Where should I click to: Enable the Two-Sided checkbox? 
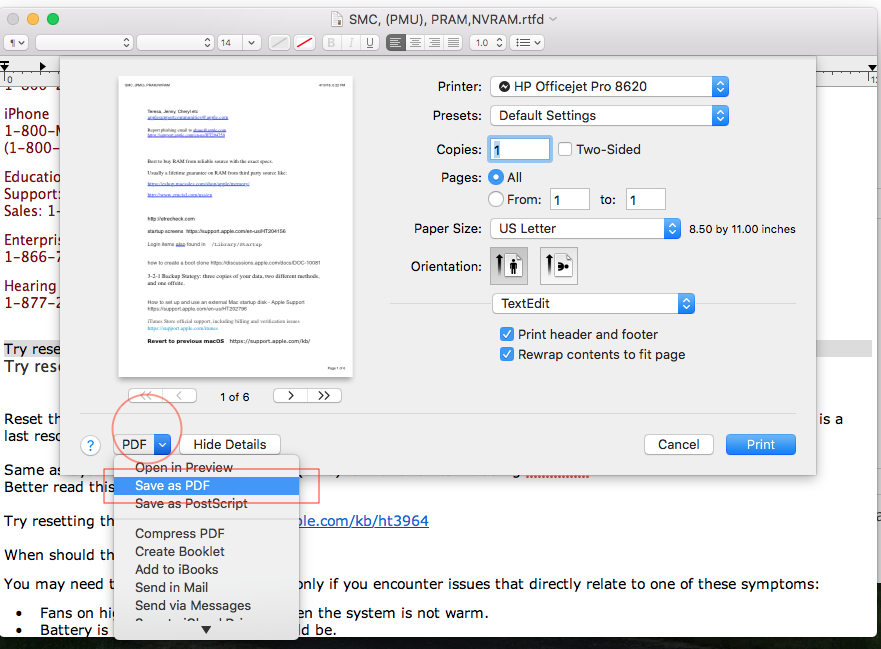(x=565, y=149)
